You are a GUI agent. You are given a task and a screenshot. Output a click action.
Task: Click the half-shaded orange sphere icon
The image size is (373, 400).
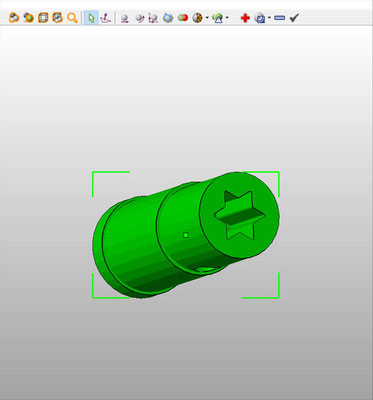(x=198, y=18)
